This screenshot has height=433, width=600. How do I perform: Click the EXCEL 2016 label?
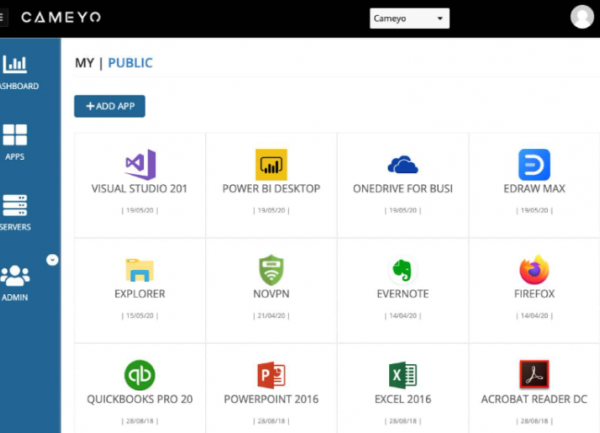[x=403, y=399]
